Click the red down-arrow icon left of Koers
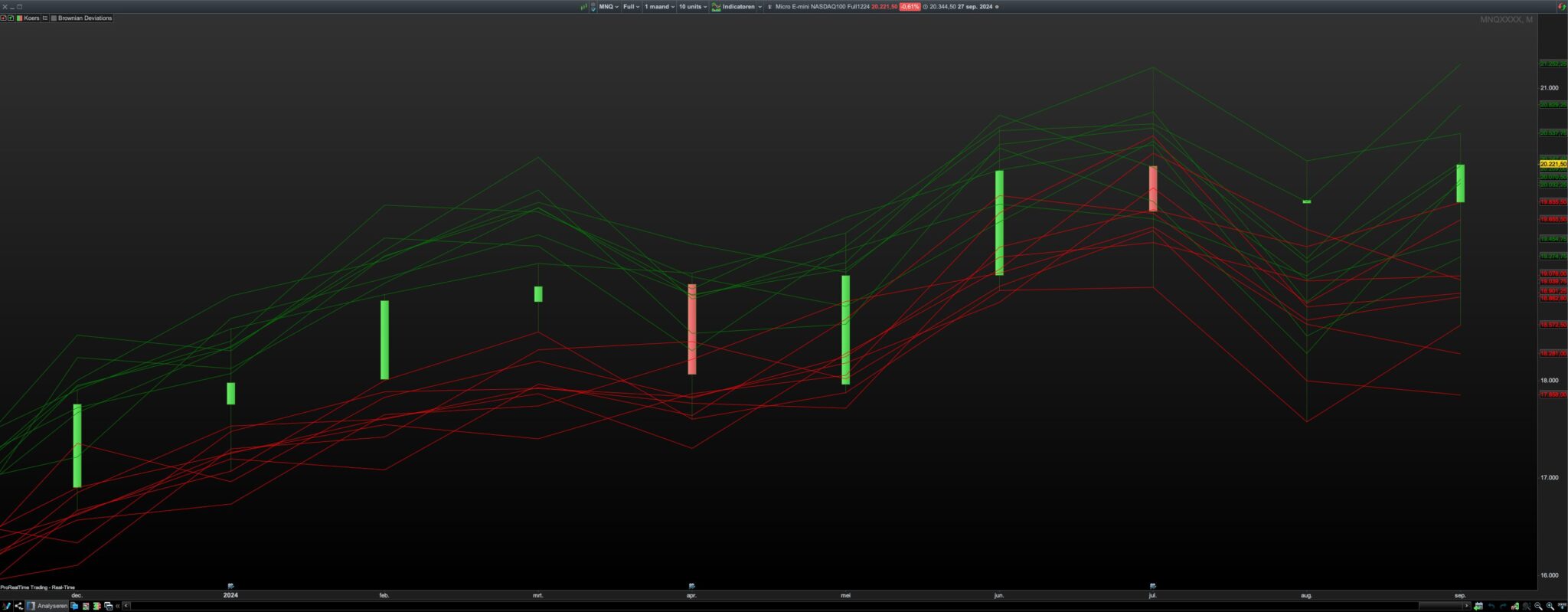 [x=3, y=18]
